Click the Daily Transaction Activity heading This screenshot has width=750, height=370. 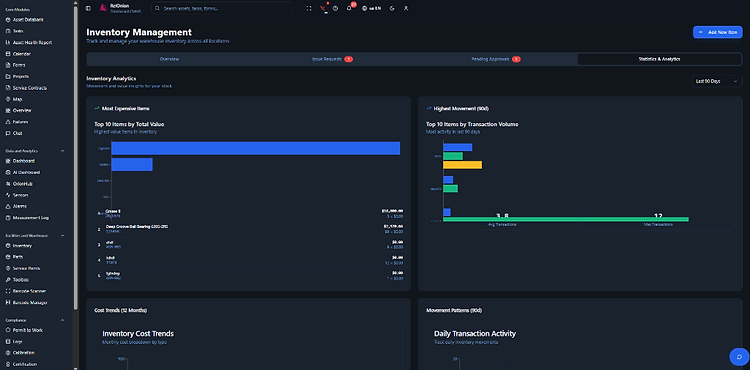[475, 334]
